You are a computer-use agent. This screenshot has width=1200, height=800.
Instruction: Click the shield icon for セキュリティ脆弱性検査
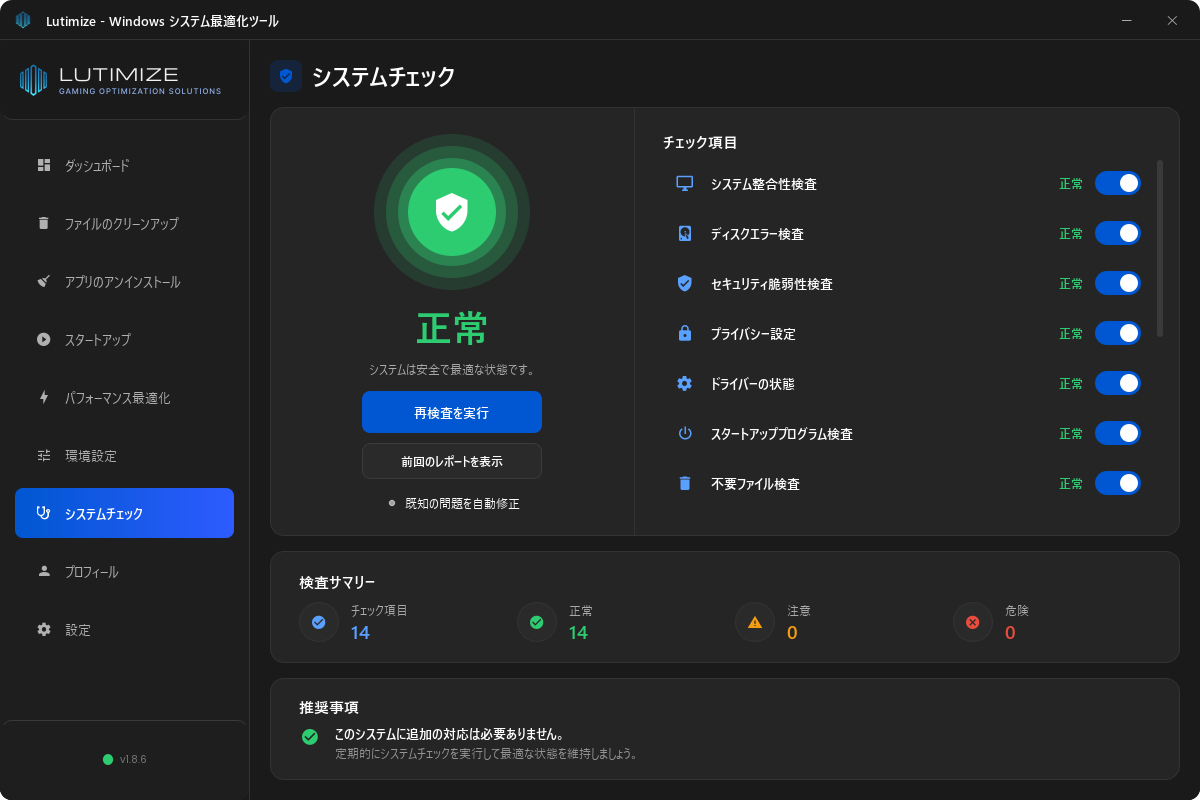685,283
